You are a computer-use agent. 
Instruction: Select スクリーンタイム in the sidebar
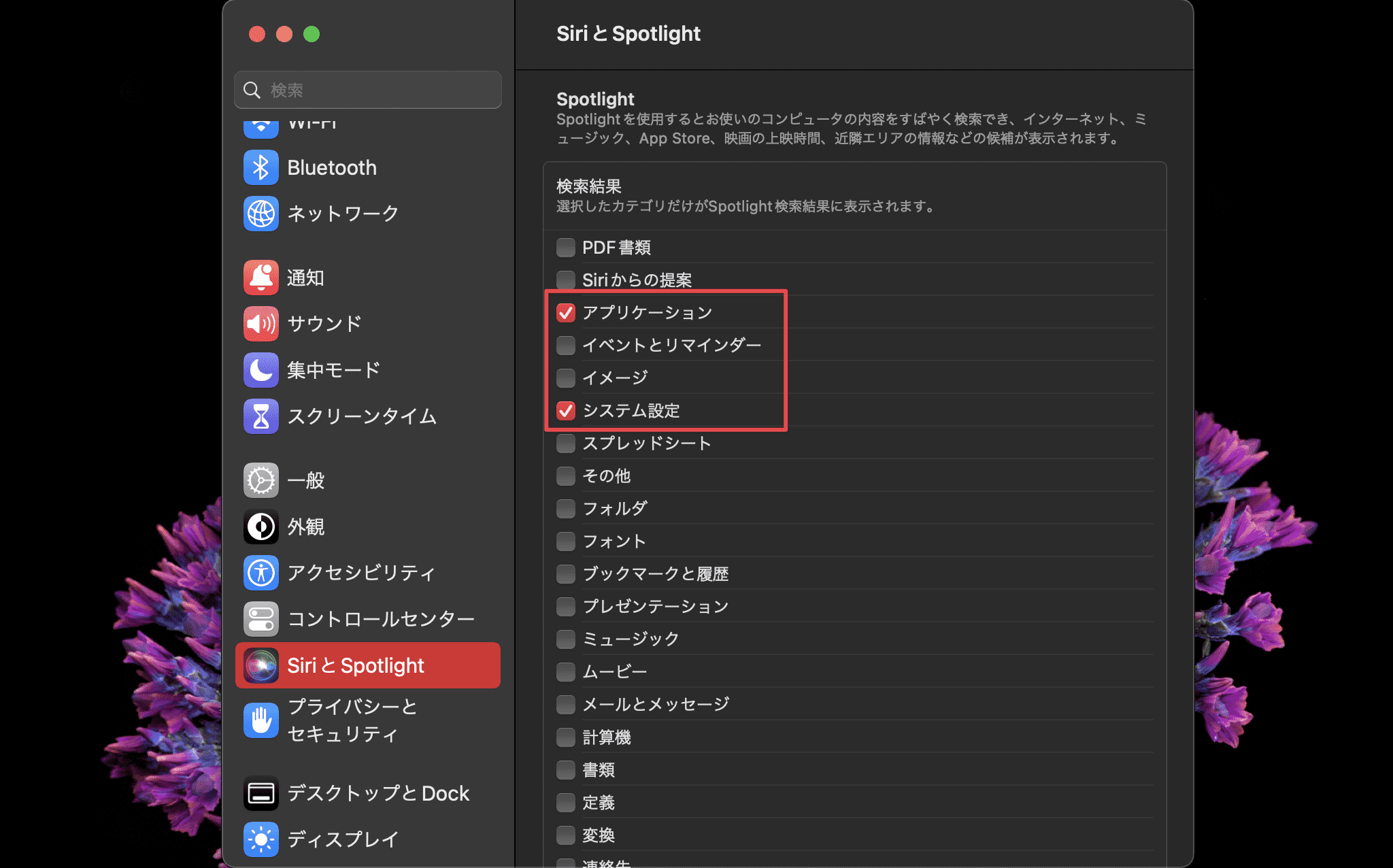[x=362, y=416]
